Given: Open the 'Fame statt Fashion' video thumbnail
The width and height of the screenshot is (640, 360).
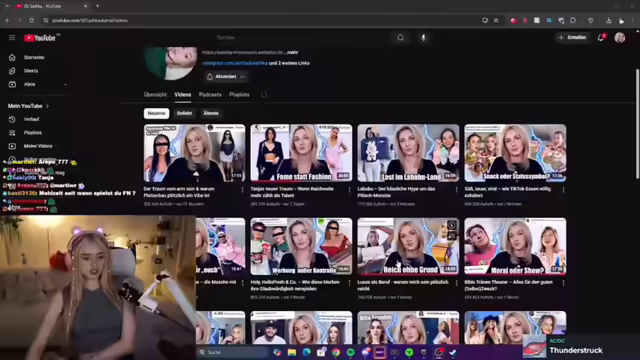Looking at the screenshot, I should tap(301, 153).
